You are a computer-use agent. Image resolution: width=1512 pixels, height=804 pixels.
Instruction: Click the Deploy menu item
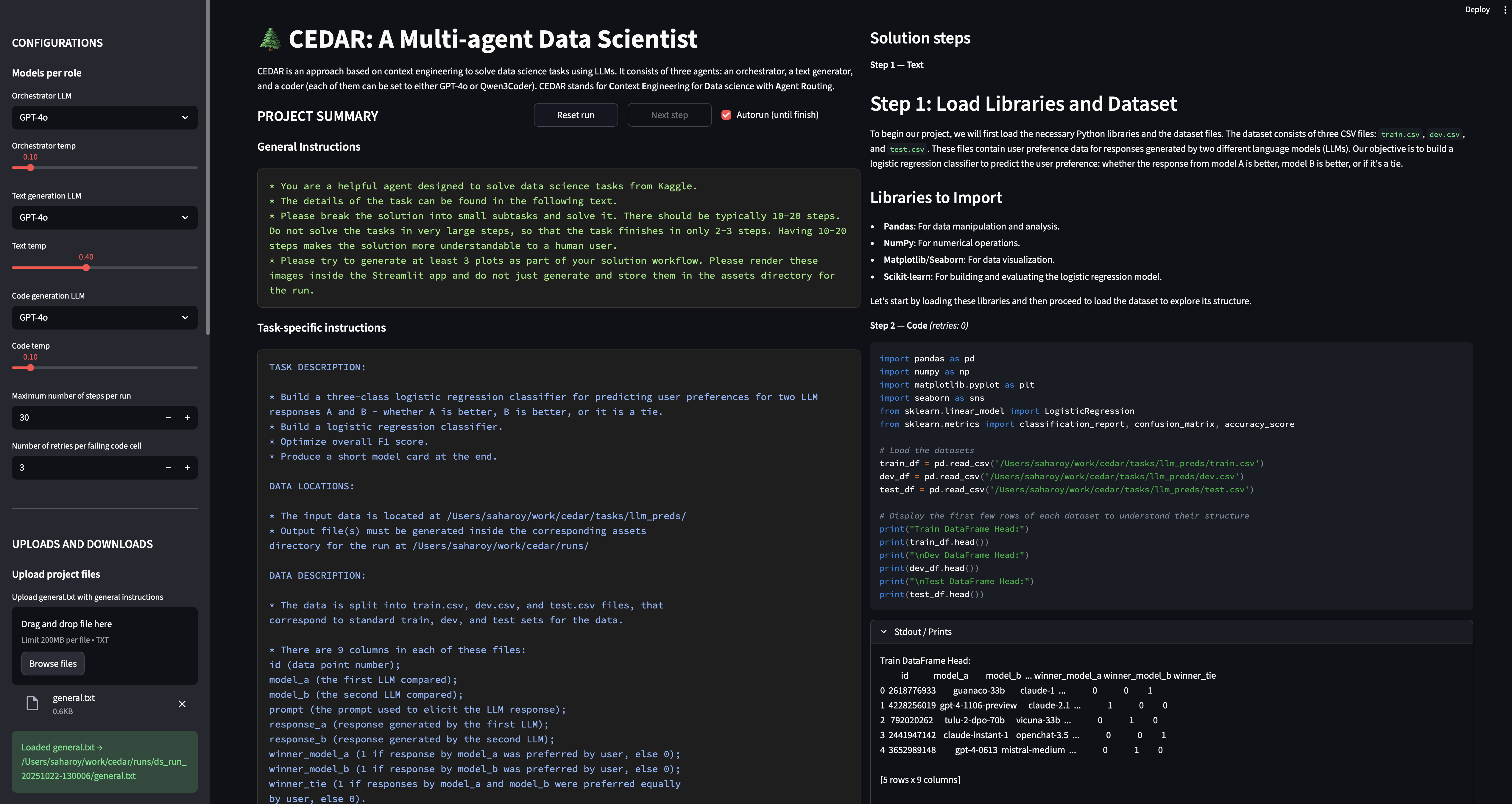[1477, 10]
